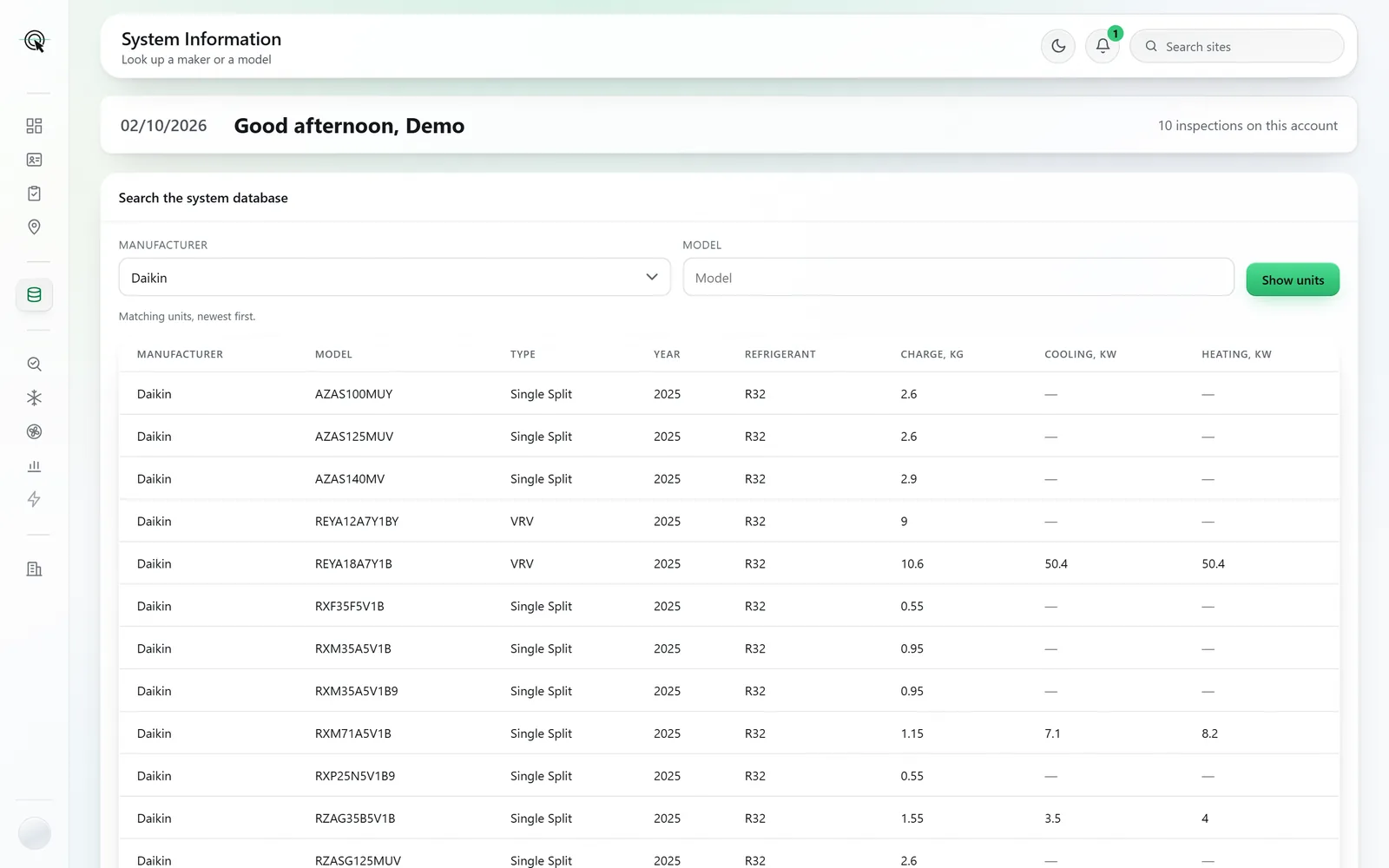Select the REYA18A7Y1B table row
Screen dimensions: 1389x868
click(x=728, y=563)
